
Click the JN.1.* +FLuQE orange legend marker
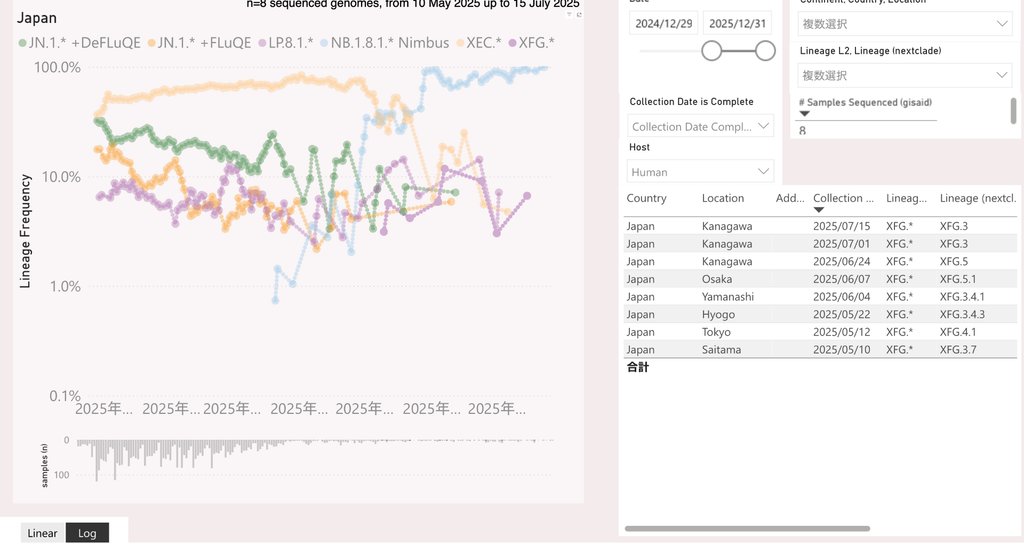[x=152, y=43]
